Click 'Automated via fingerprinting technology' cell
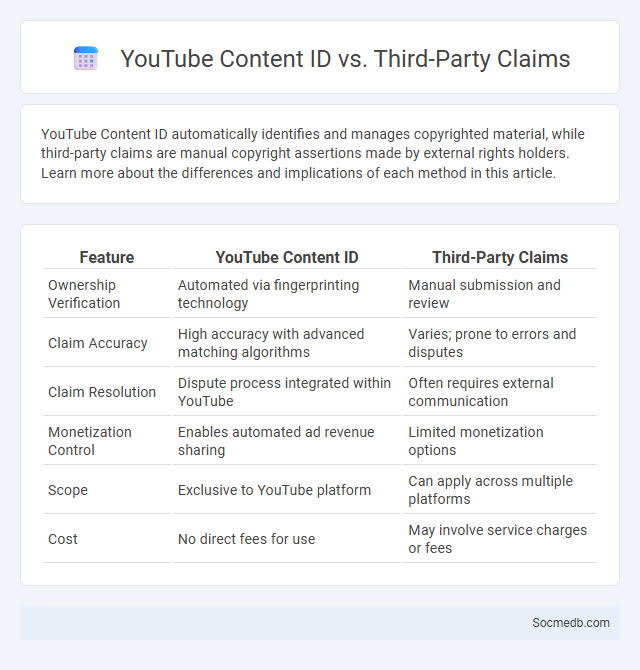640x670 pixels. click(x=287, y=294)
